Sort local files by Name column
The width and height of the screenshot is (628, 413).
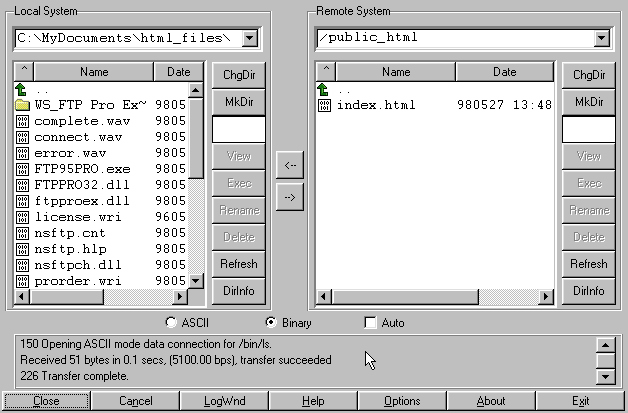[x=94, y=72]
